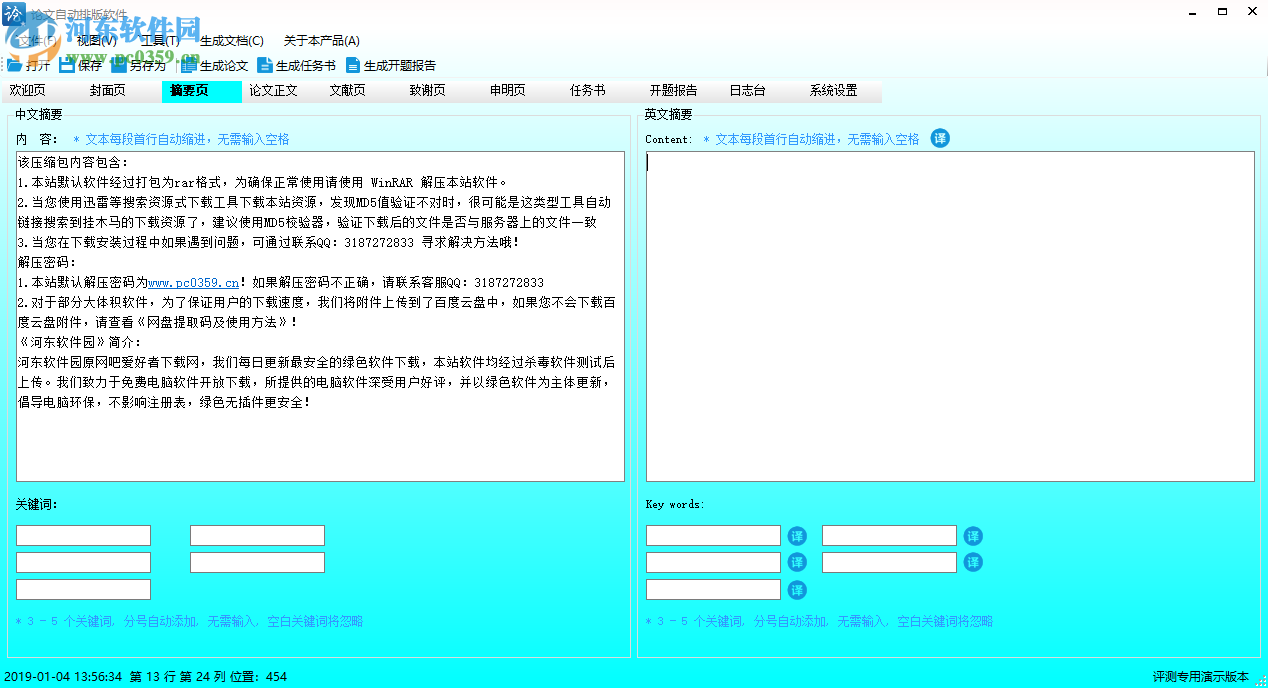This screenshot has width=1268, height=688.
Task: Click the "关键词:" label
Action: [x=36, y=504]
